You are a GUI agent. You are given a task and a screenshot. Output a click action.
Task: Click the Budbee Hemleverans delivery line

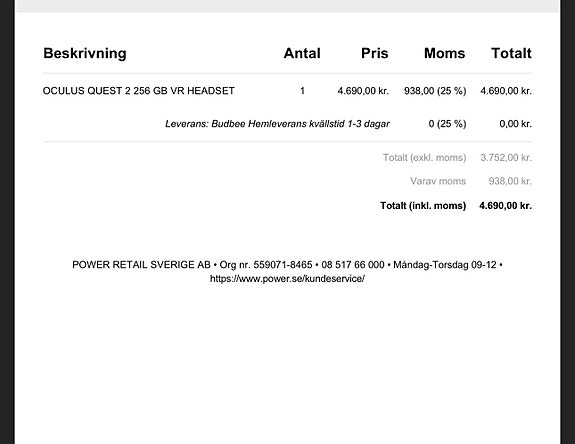pos(277,124)
